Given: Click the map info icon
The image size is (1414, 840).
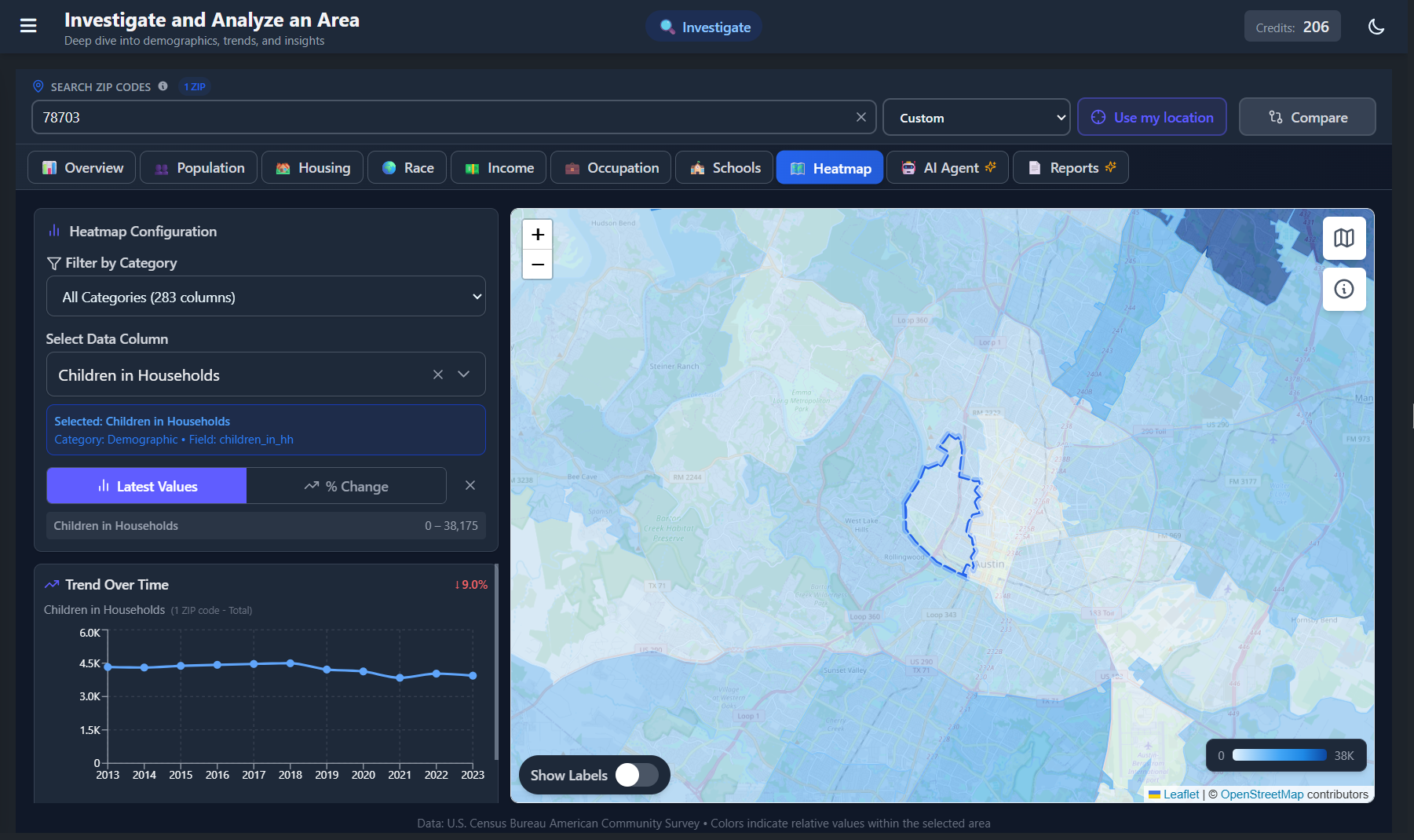Looking at the screenshot, I should pyautogui.click(x=1343, y=289).
